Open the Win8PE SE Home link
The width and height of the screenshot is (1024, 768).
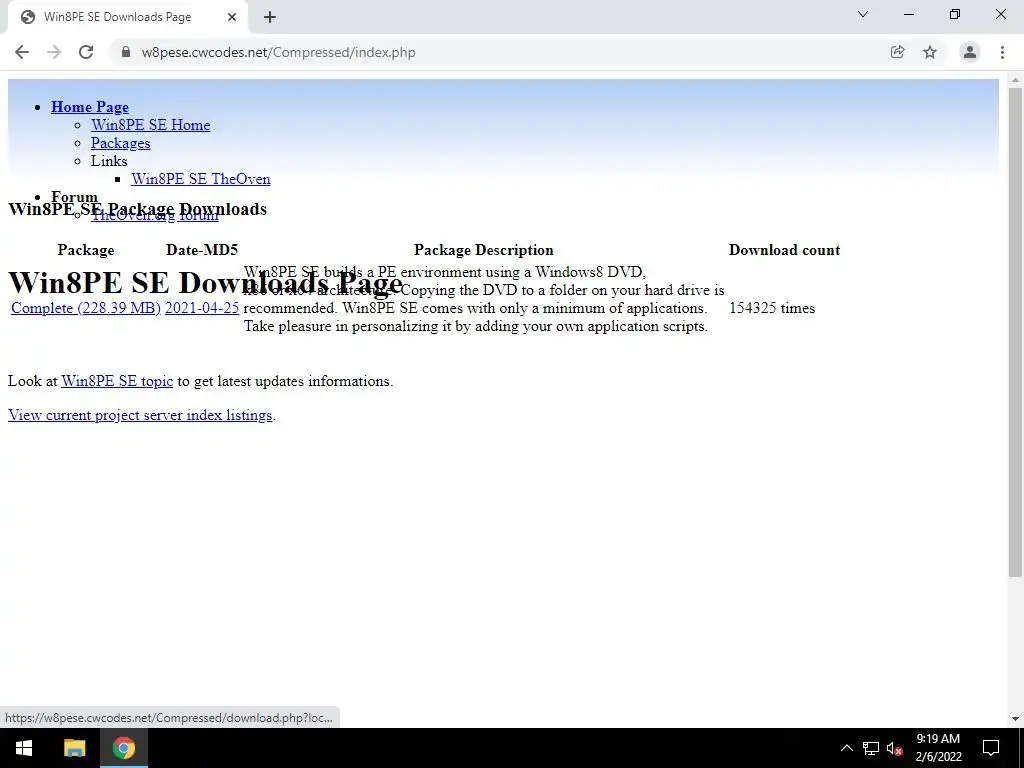pyautogui.click(x=151, y=125)
